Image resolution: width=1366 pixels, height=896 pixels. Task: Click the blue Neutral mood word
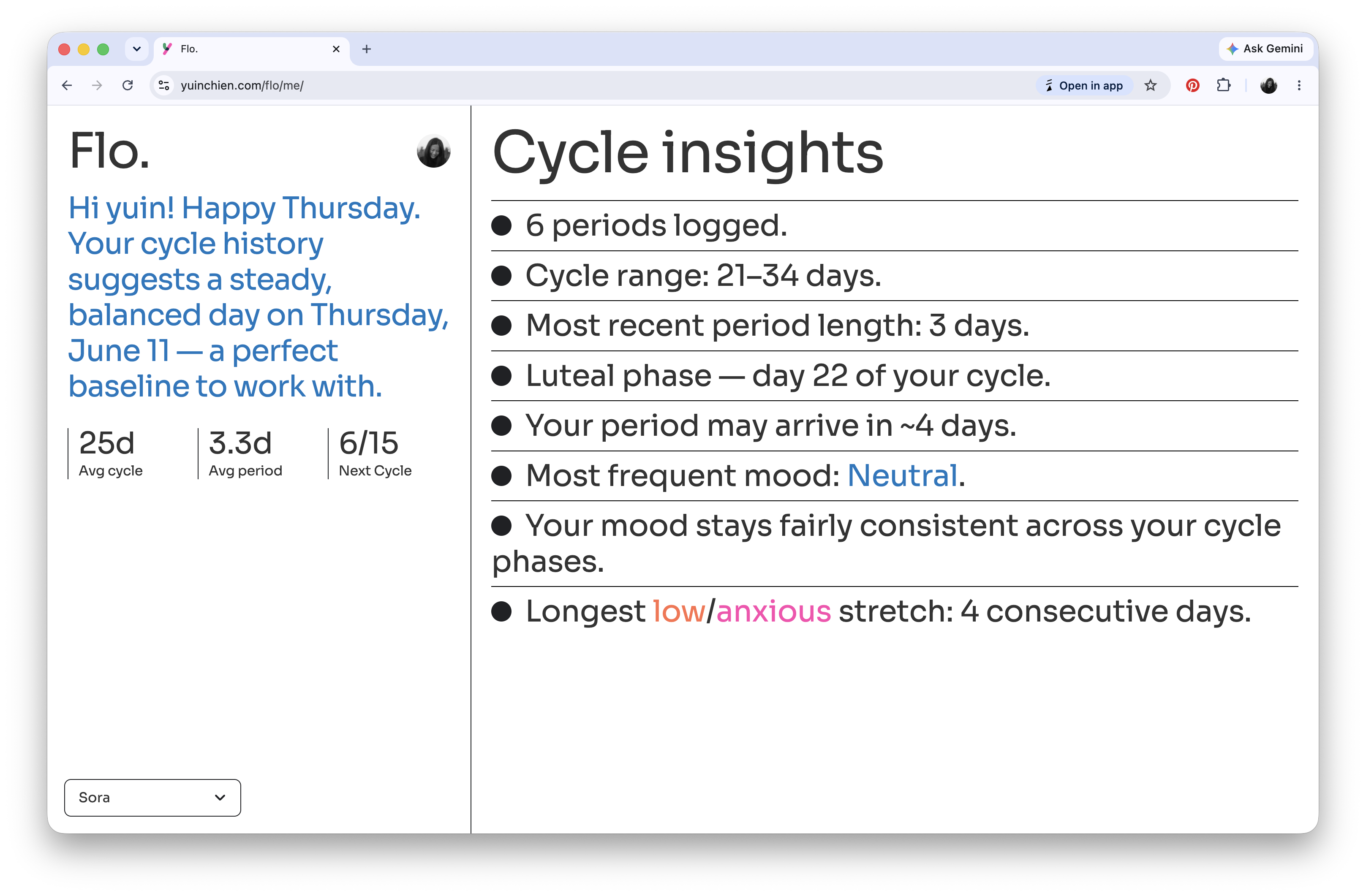[x=903, y=475]
